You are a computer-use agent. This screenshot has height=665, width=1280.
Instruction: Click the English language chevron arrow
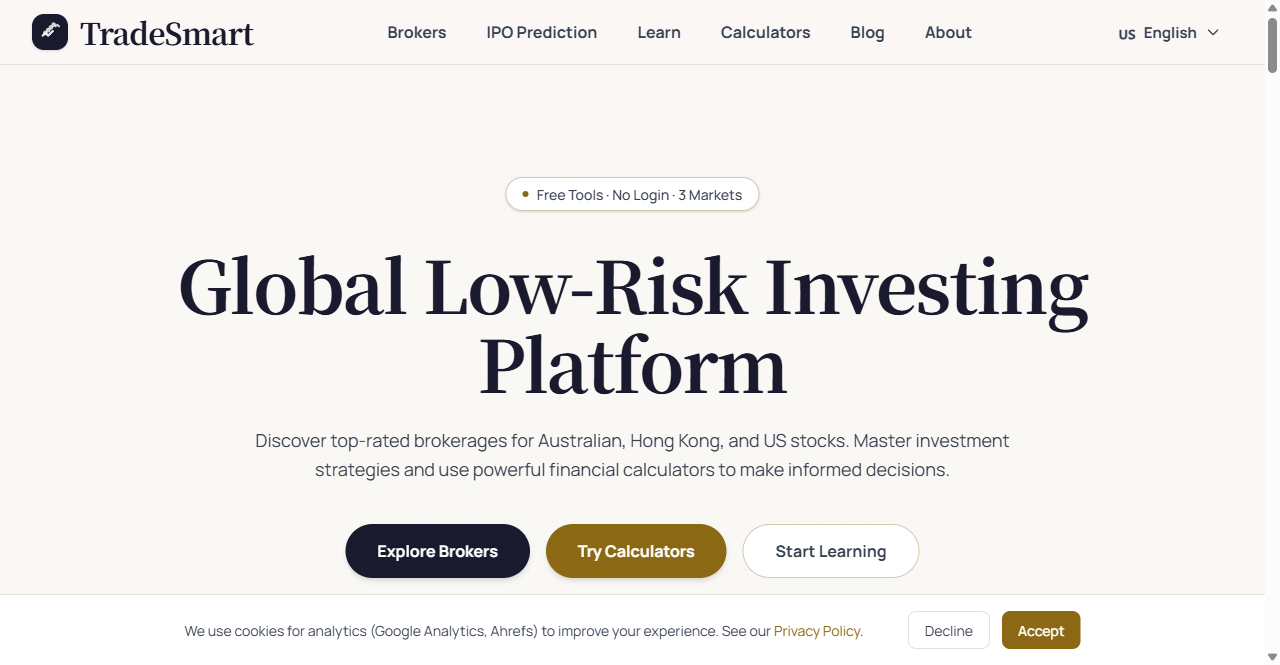[1212, 33]
